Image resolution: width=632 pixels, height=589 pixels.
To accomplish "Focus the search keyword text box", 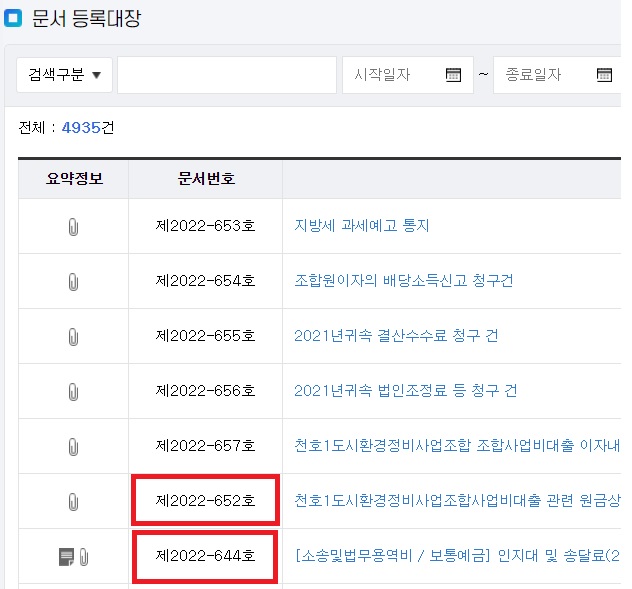I will (x=226, y=75).
